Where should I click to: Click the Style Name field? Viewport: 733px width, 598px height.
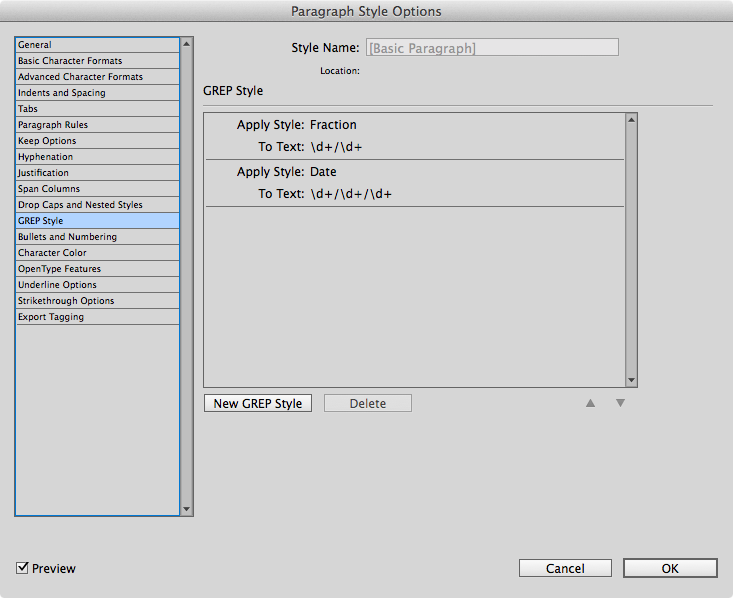pos(492,48)
